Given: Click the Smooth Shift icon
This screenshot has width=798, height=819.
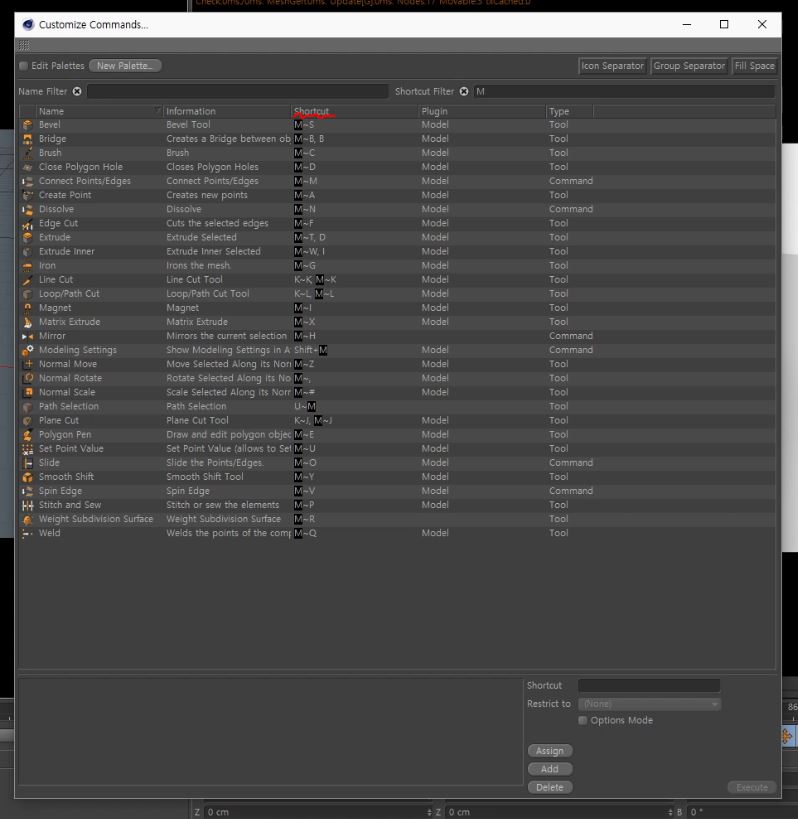Looking at the screenshot, I should coord(28,477).
